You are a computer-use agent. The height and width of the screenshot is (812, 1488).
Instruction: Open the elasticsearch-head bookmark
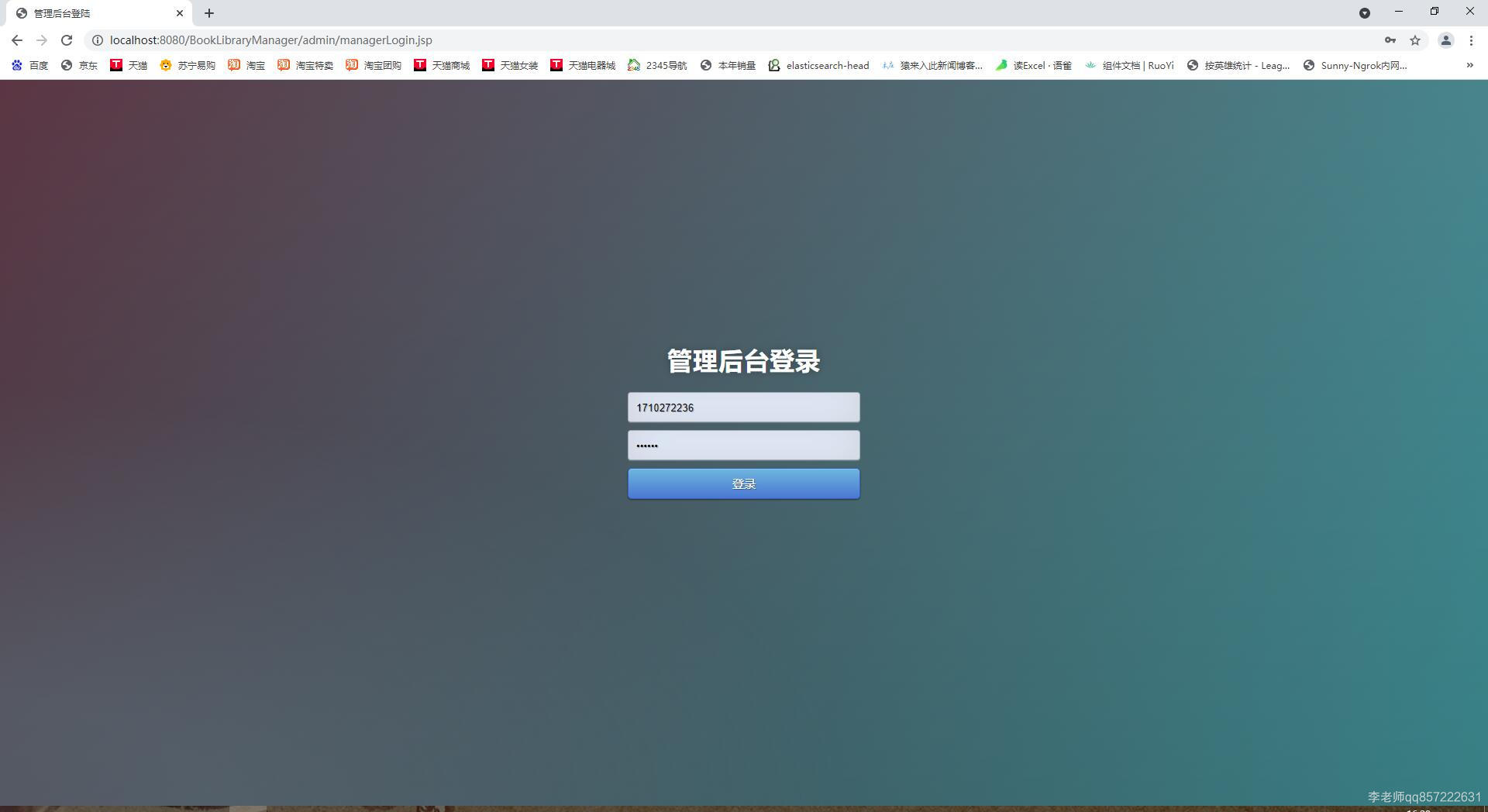click(819, 65)
